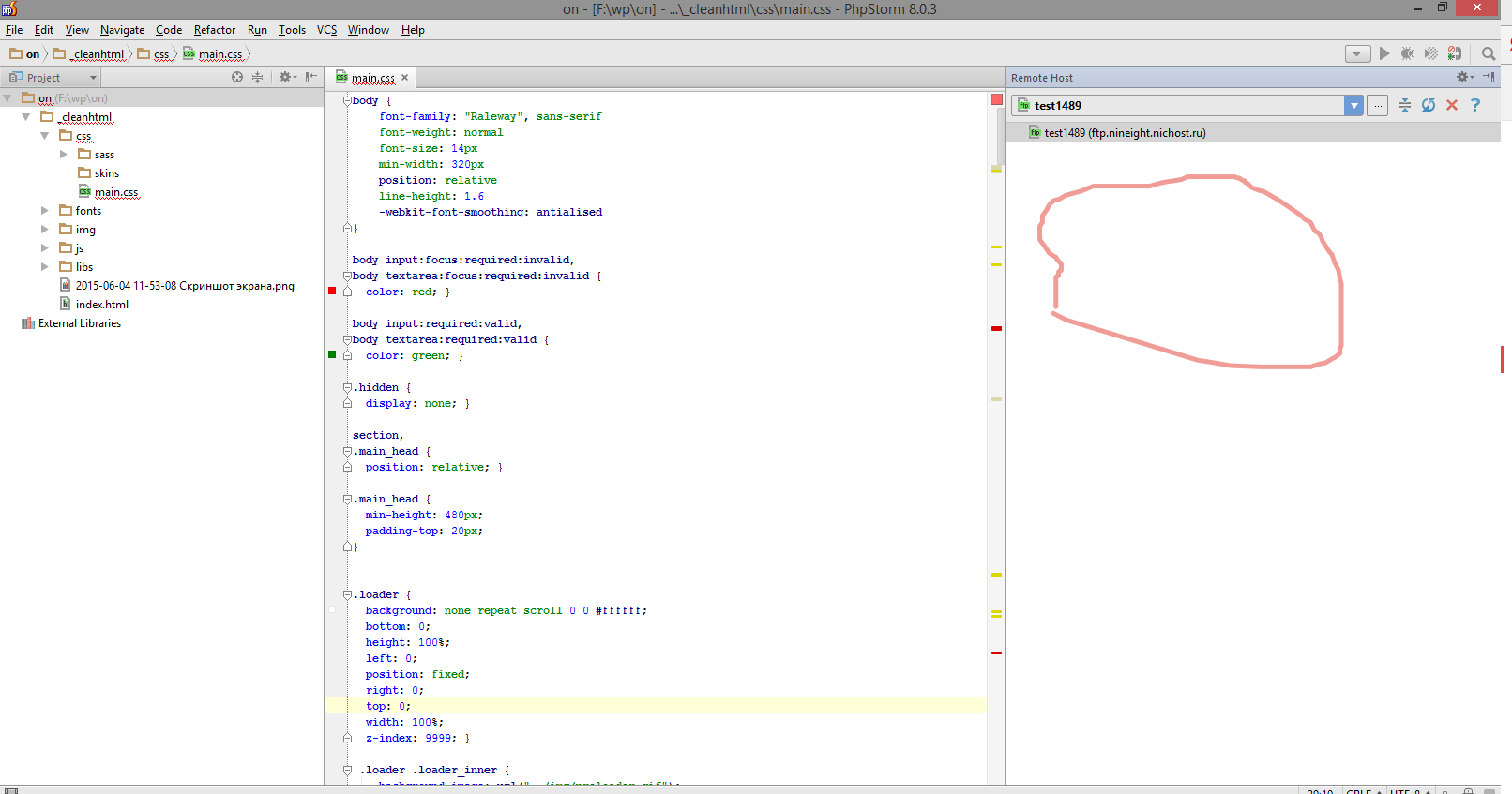The height and width of the screenshot is (794, 1512).
Task: Click the css breadcrumb in navigation bar
Action: 154,54
